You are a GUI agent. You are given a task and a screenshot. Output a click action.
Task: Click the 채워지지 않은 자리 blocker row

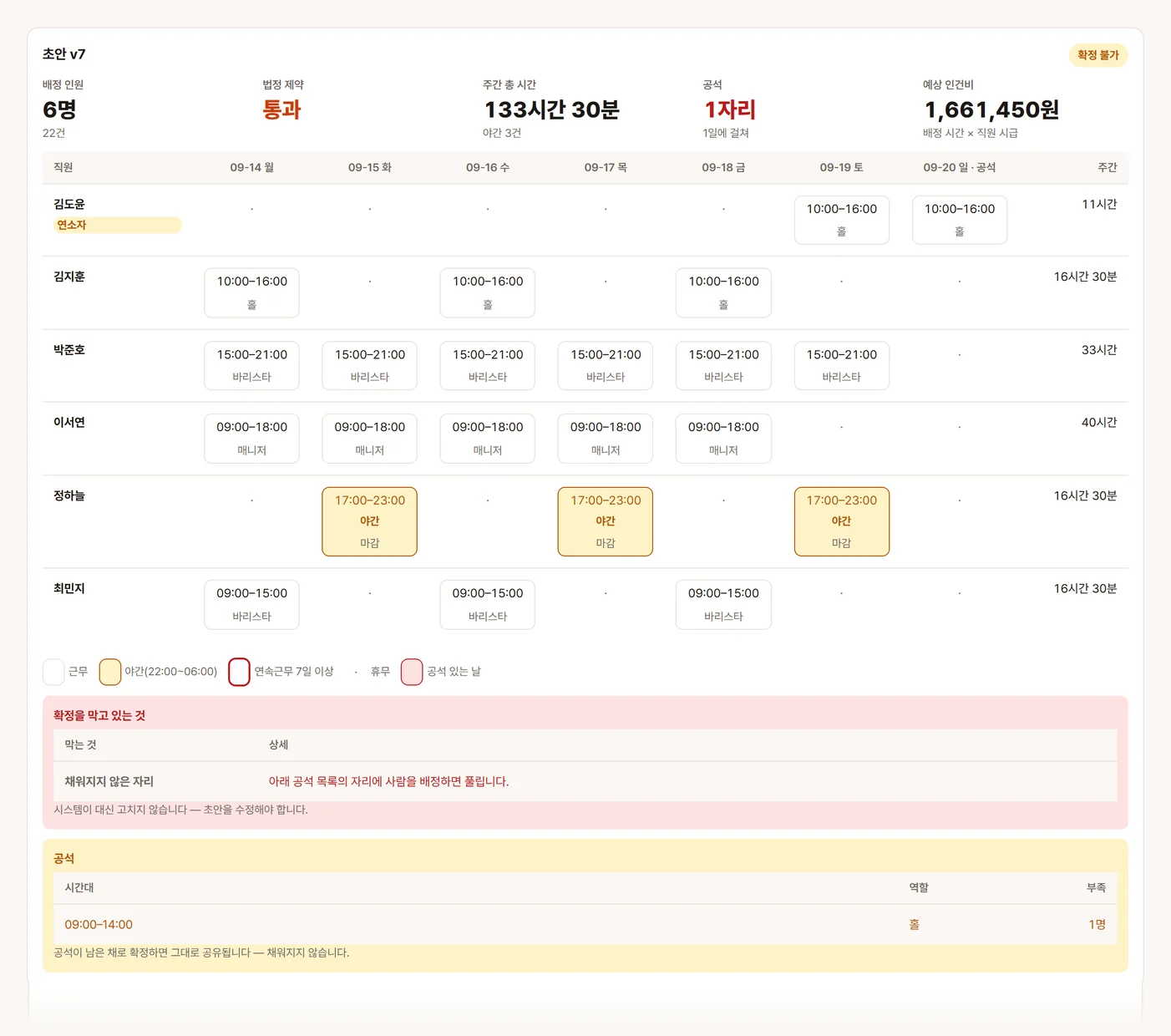(585, 781)
